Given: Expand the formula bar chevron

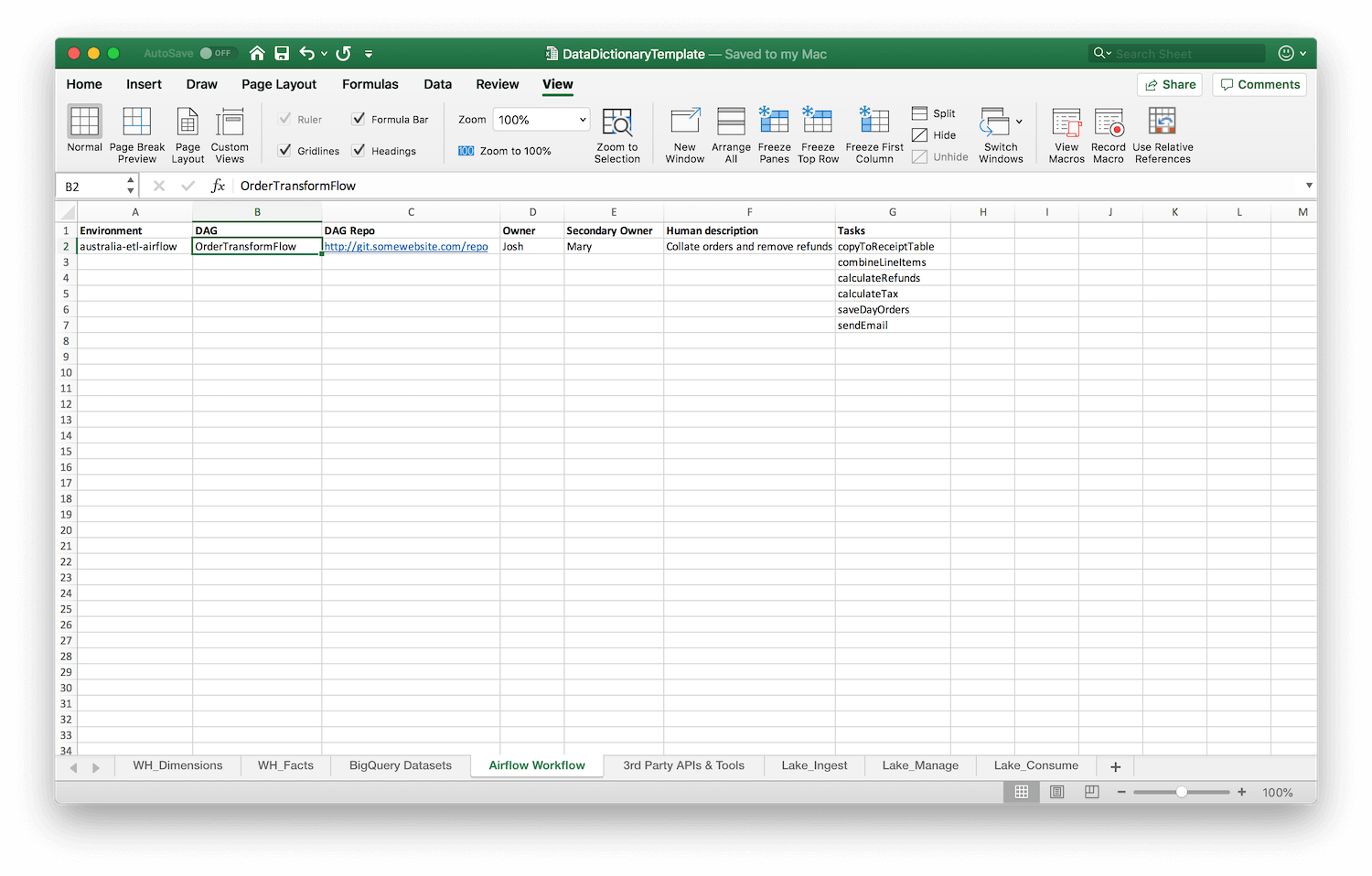Looking at the screenshot, I should [1309, 186].
